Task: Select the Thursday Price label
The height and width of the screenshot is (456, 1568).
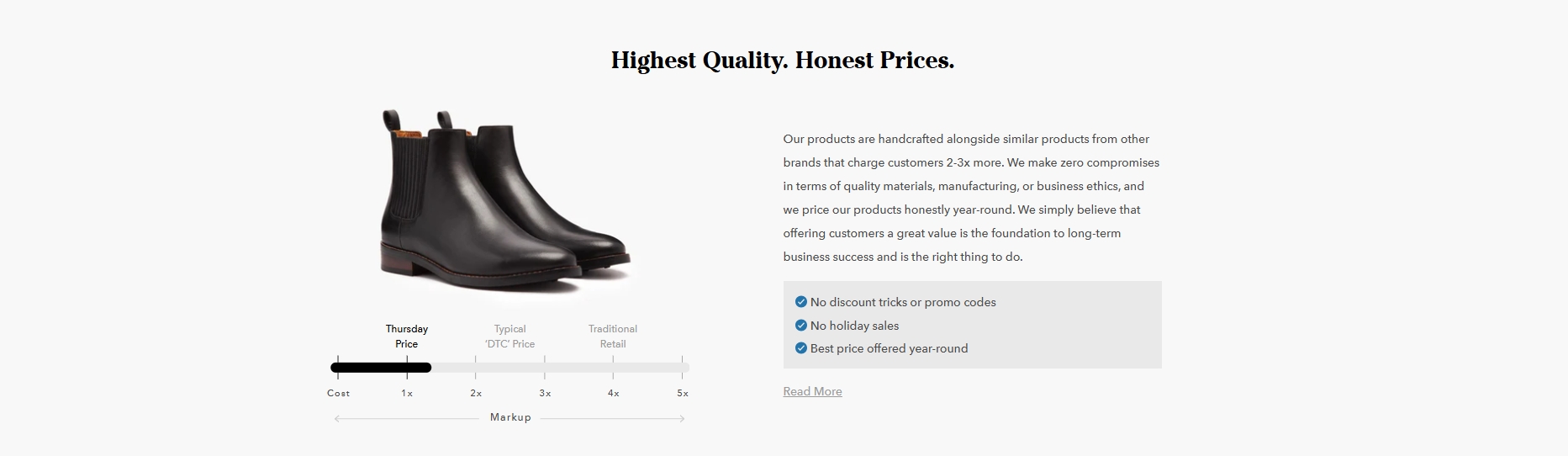Action: tap(407, 337)
